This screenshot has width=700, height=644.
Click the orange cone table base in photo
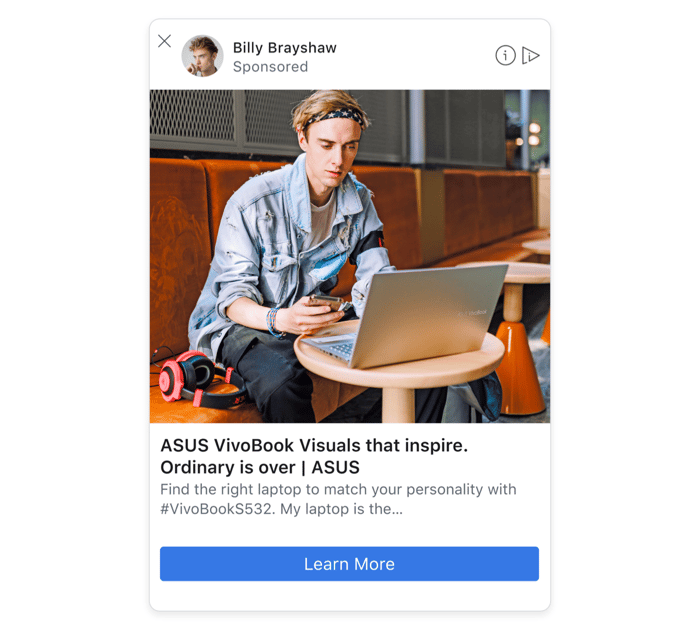pos(519,367)
